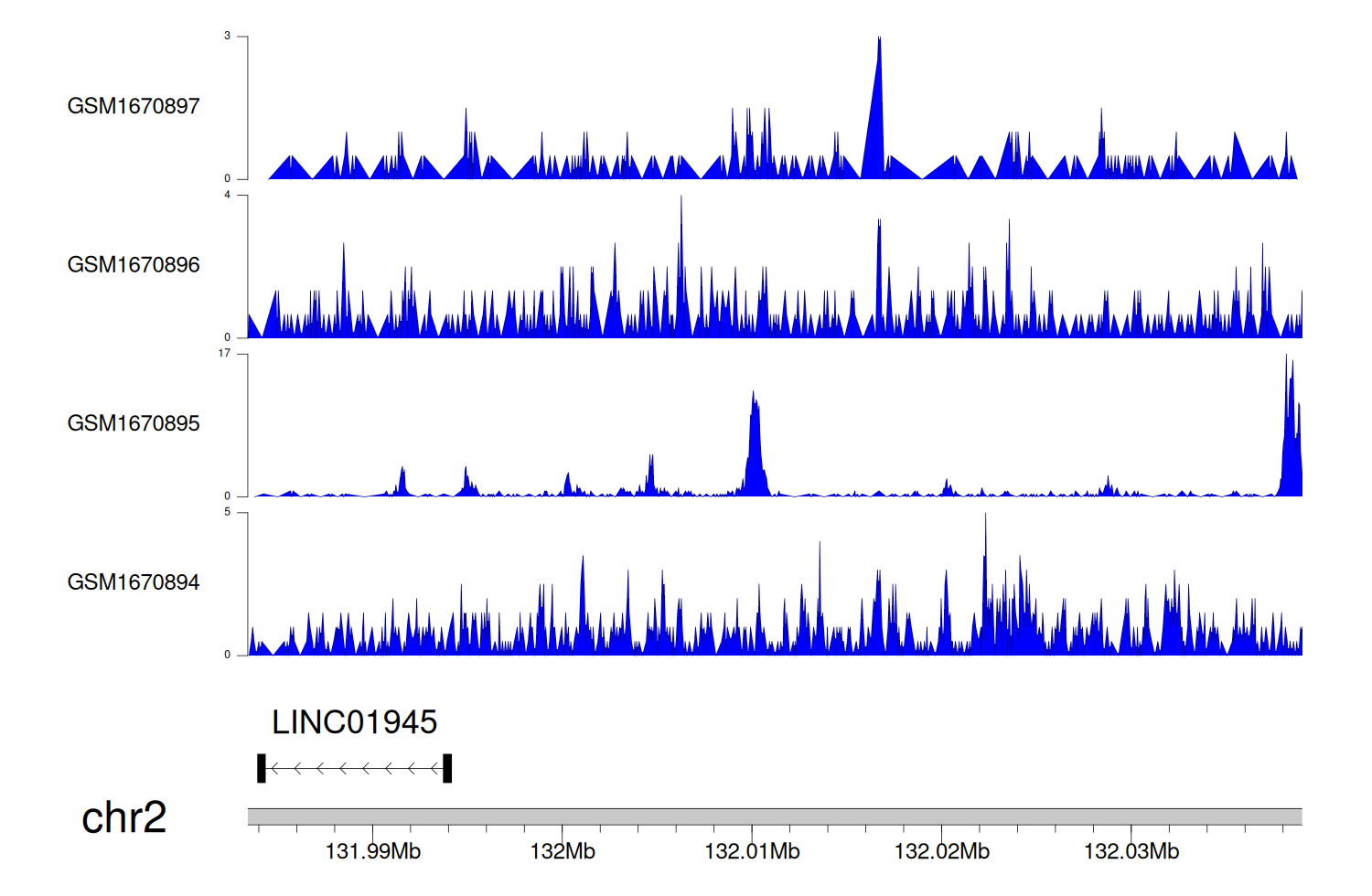Click the y-axis maximum value 17
The height and width of the screenshot is (896, 1372).
[224, 354]
